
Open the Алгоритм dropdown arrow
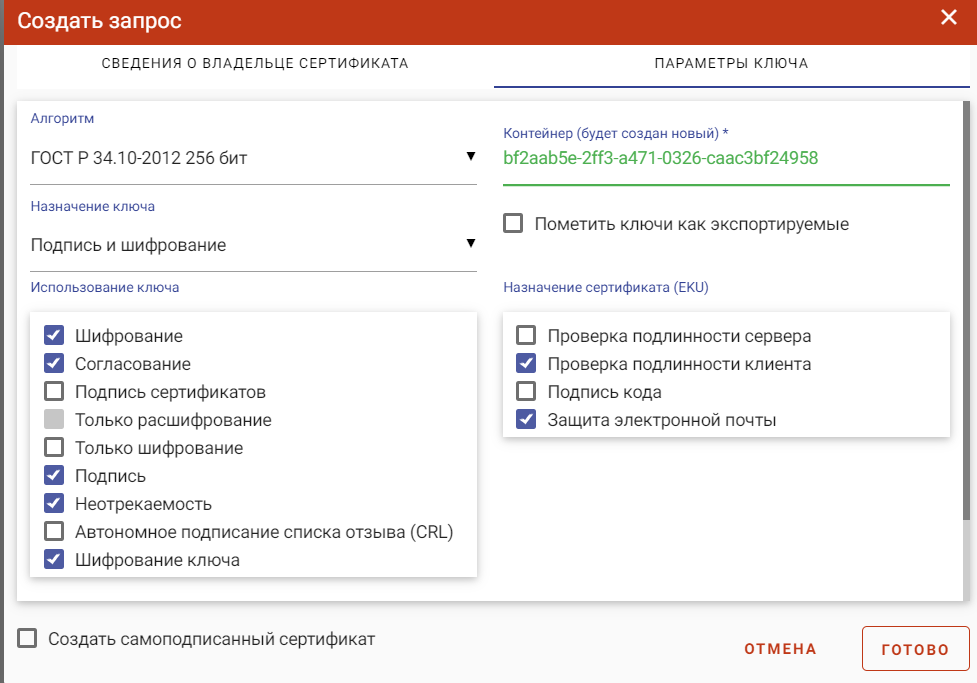point(471,156)
